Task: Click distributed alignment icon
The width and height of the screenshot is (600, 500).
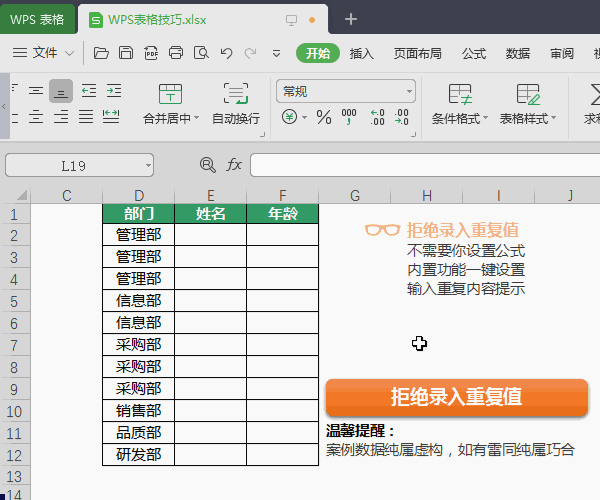Action: coord(111,116)
